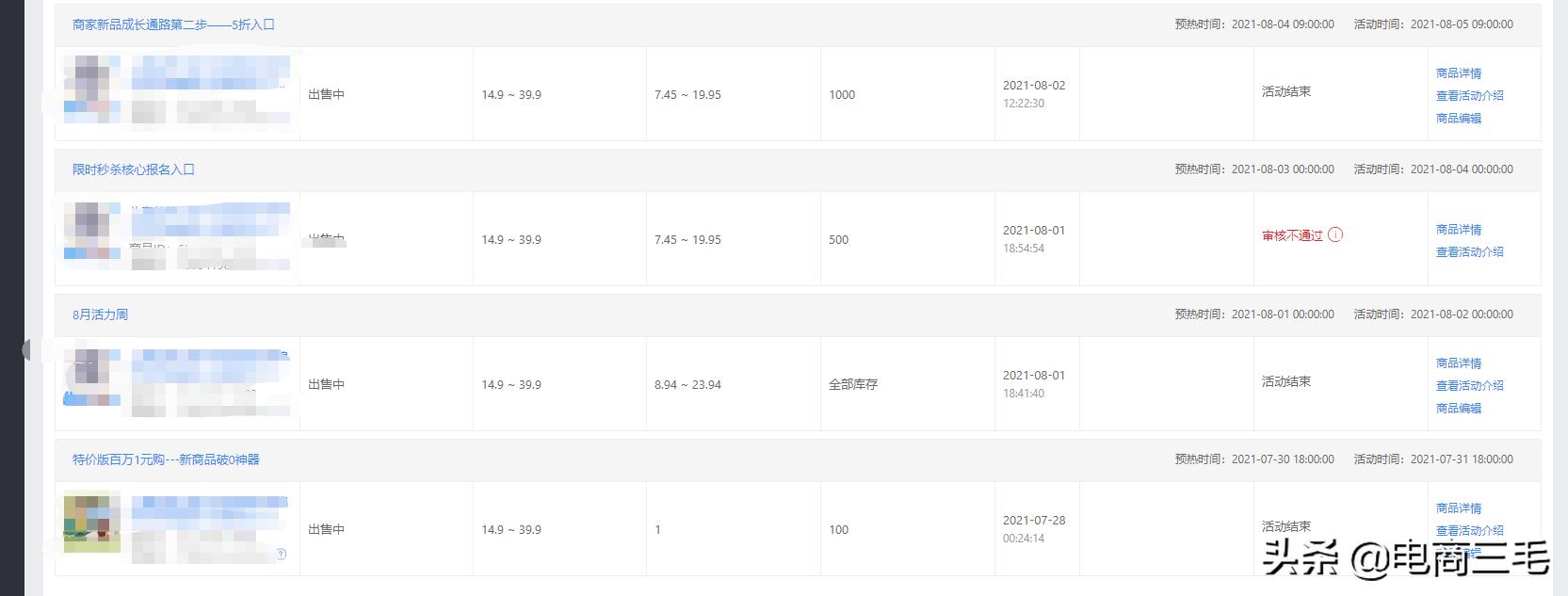
Task: Click 商品详情 in the 特价版百万1元购 row
Action: 1458,507
